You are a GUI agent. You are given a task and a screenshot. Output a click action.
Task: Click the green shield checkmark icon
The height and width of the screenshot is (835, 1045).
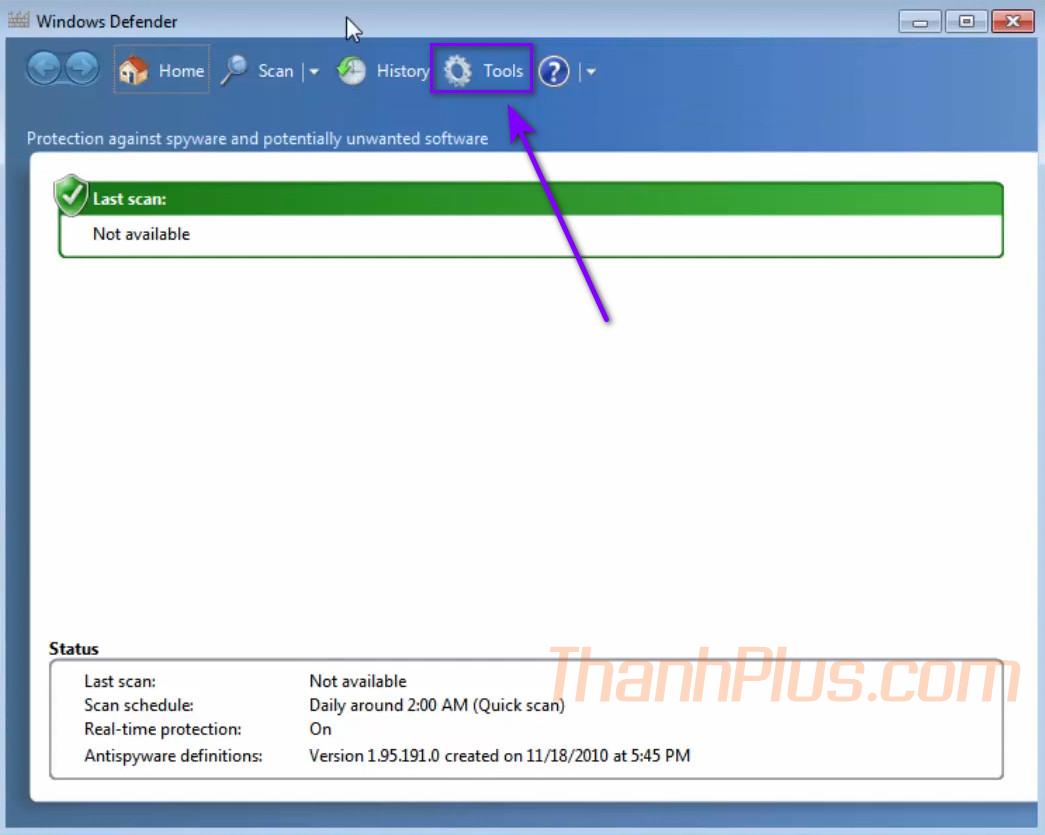pos(71,195)
